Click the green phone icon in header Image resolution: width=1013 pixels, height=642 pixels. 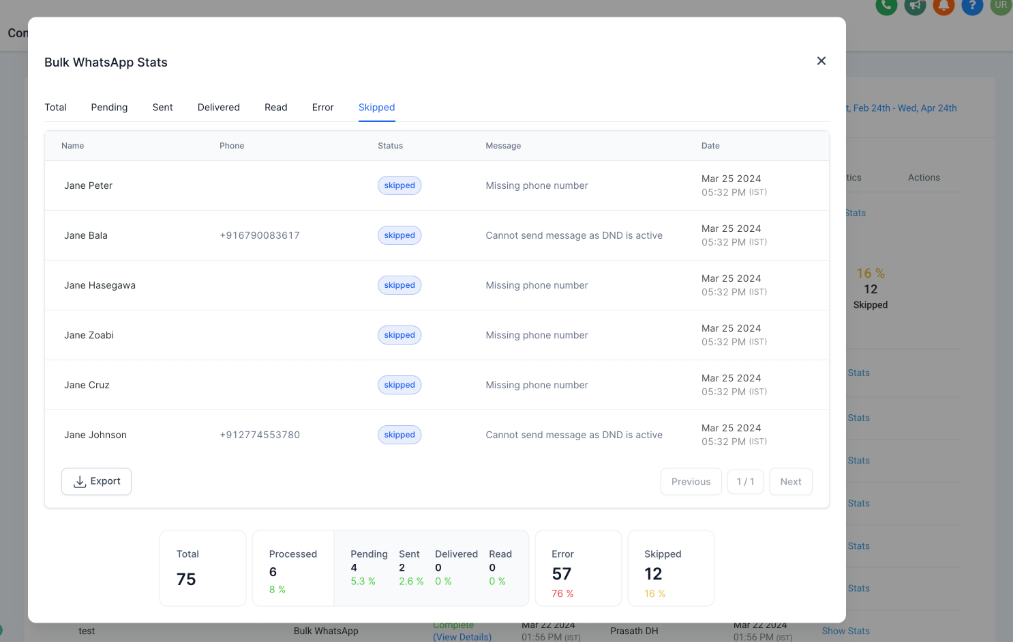point(886,6)
